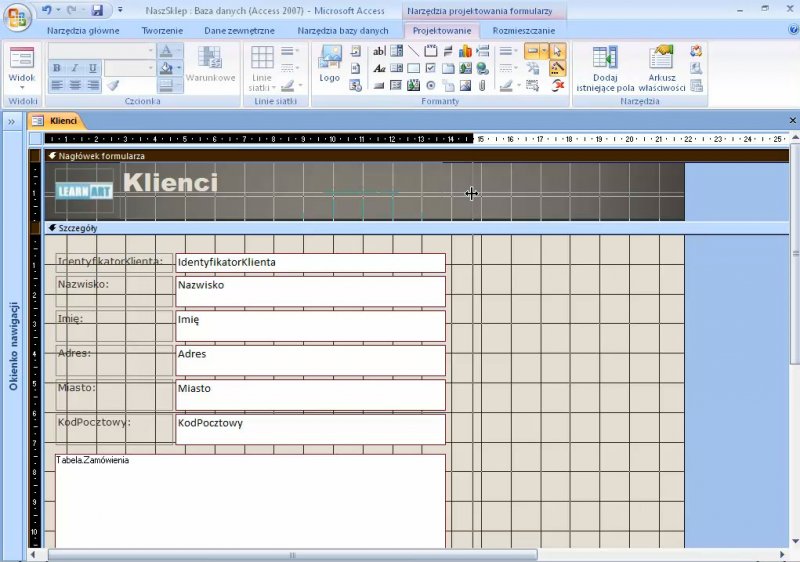Select the text box control tool
The height and width of the screenshot is (562, 800).
coord(379,51)
